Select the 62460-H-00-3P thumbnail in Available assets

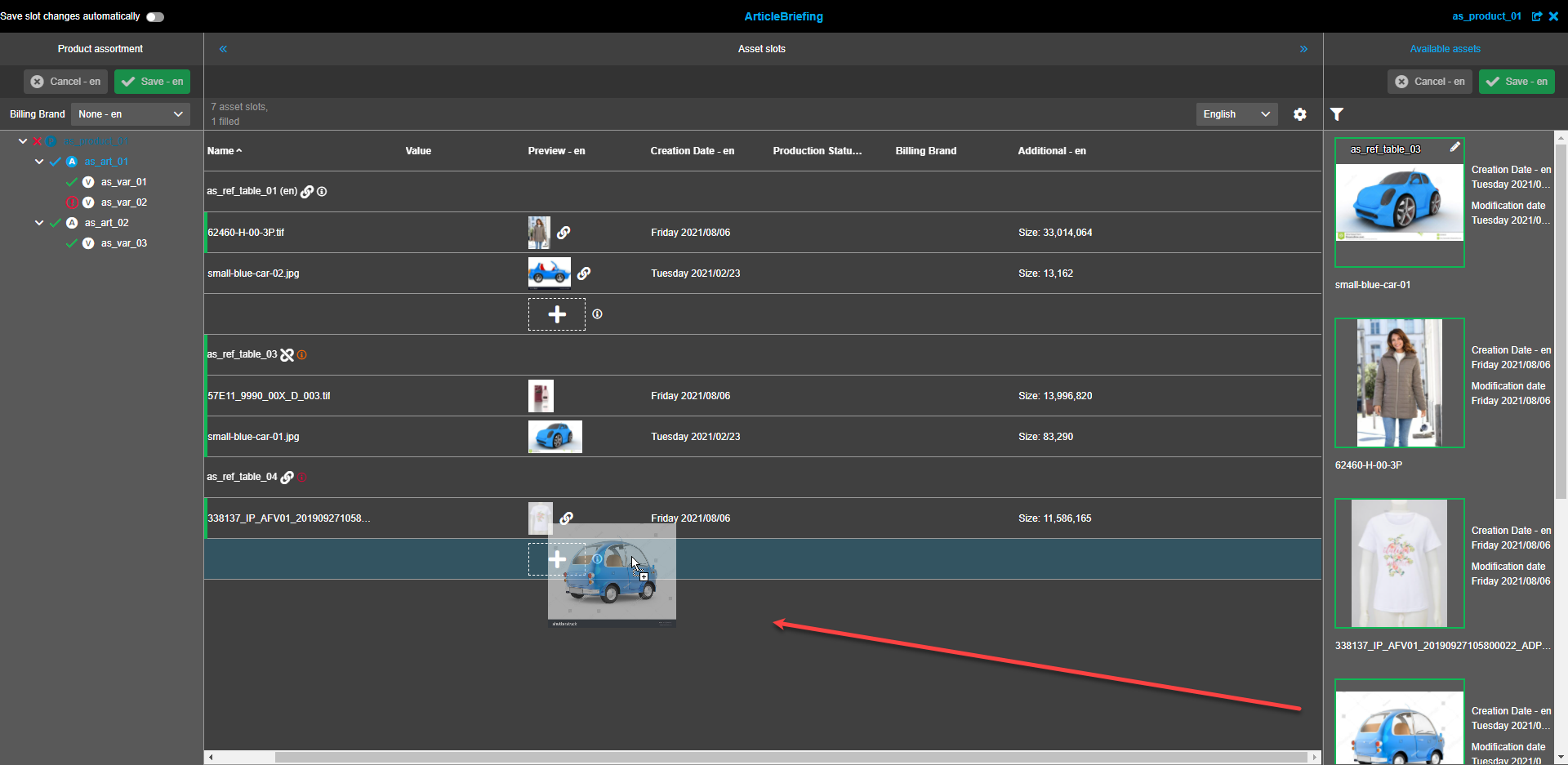click(x=1399, y=383)
